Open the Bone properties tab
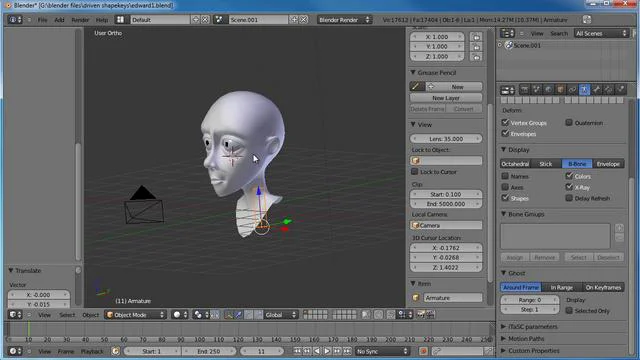Image resolution: width=640 pixels, height=360 pixels. point(596,89)
